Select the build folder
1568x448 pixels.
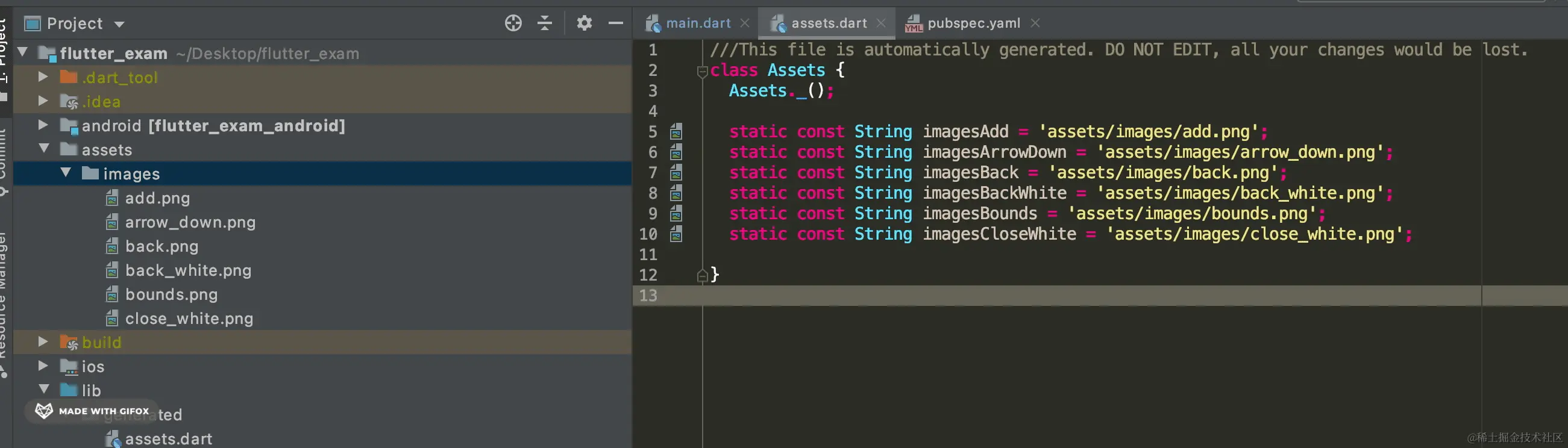pos(102,343)
